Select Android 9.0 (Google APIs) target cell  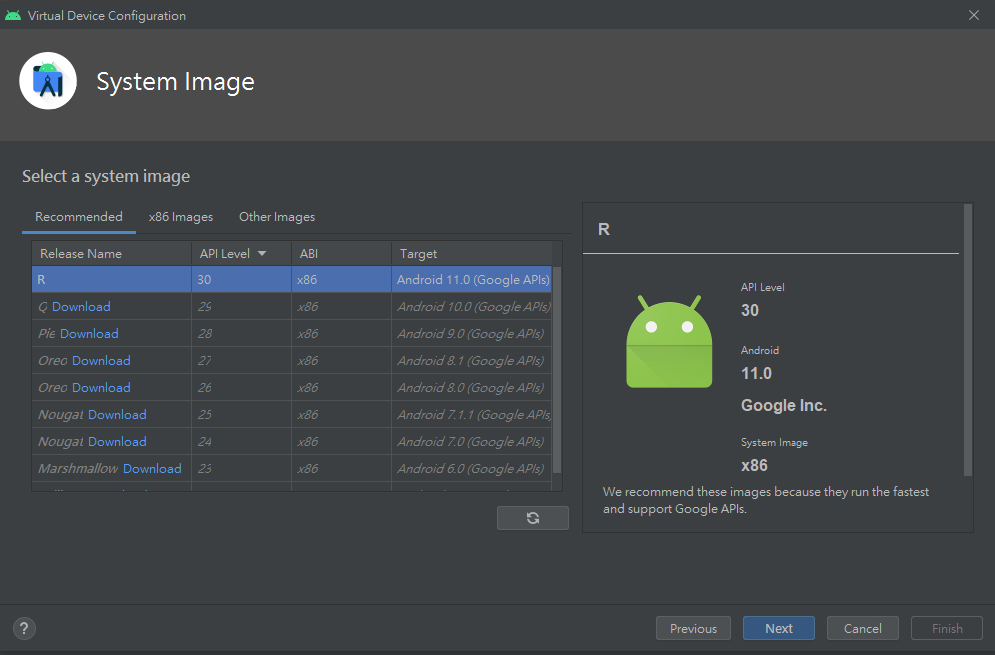(471, 333)
